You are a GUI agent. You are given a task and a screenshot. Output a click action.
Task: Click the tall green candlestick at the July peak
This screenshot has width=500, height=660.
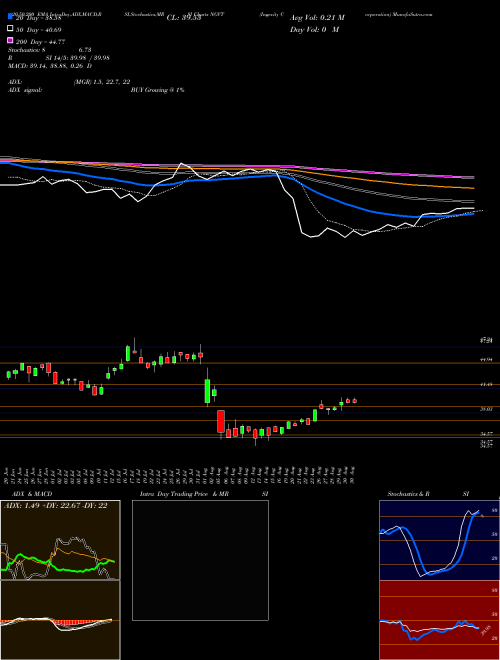[x=128, y=354]
